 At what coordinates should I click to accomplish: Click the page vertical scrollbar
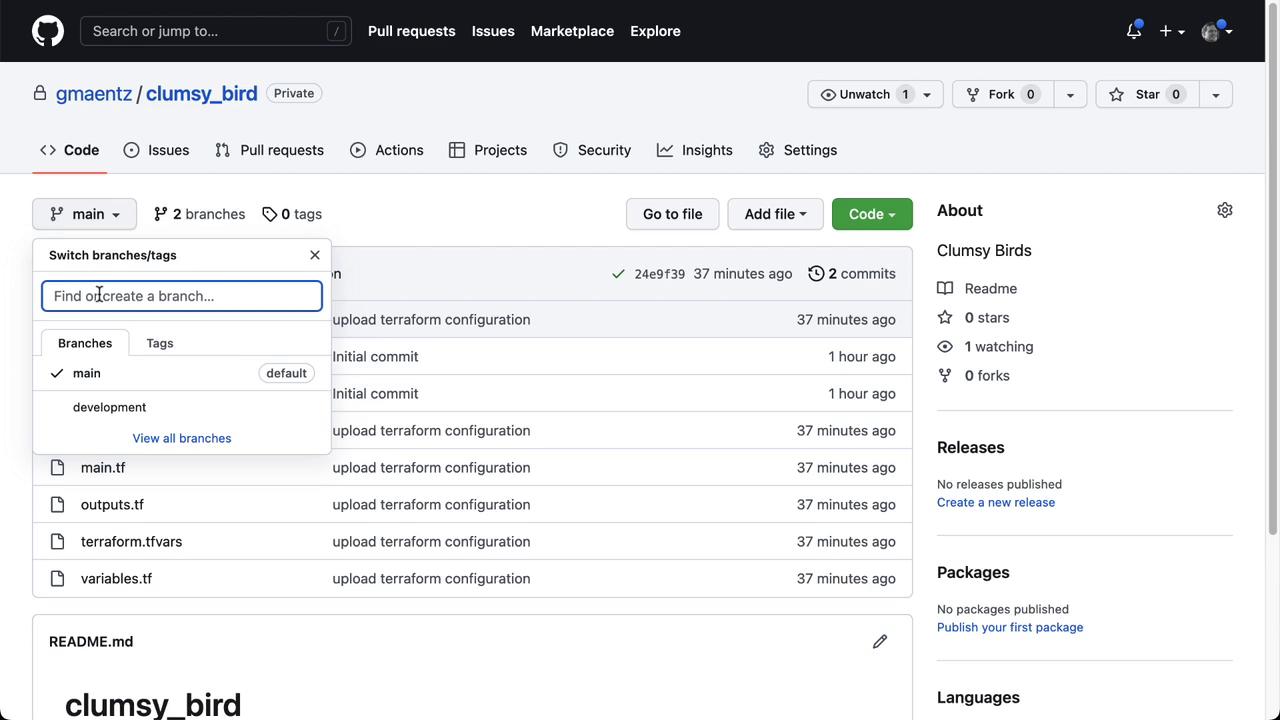coord(1272,300)
